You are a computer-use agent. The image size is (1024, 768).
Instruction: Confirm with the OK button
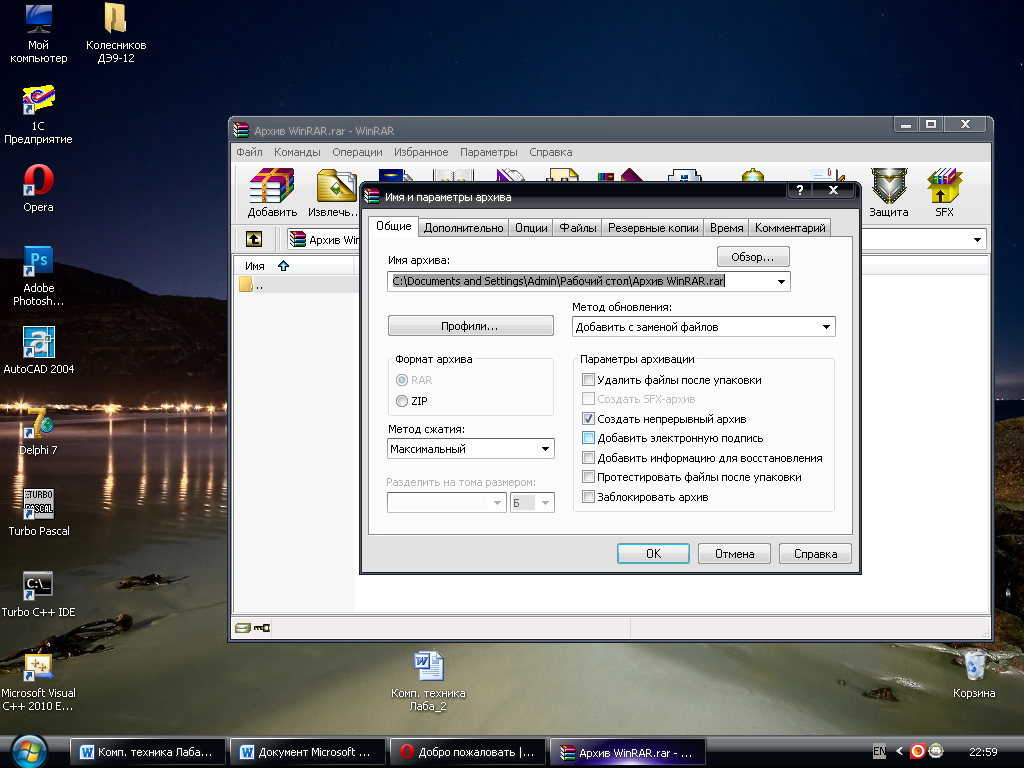point(653,554)
